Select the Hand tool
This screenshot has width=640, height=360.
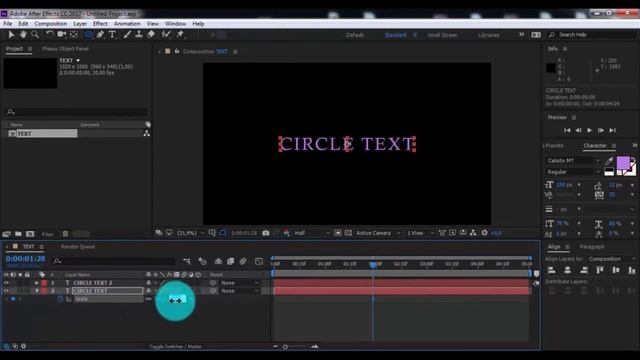coord(23,35)
